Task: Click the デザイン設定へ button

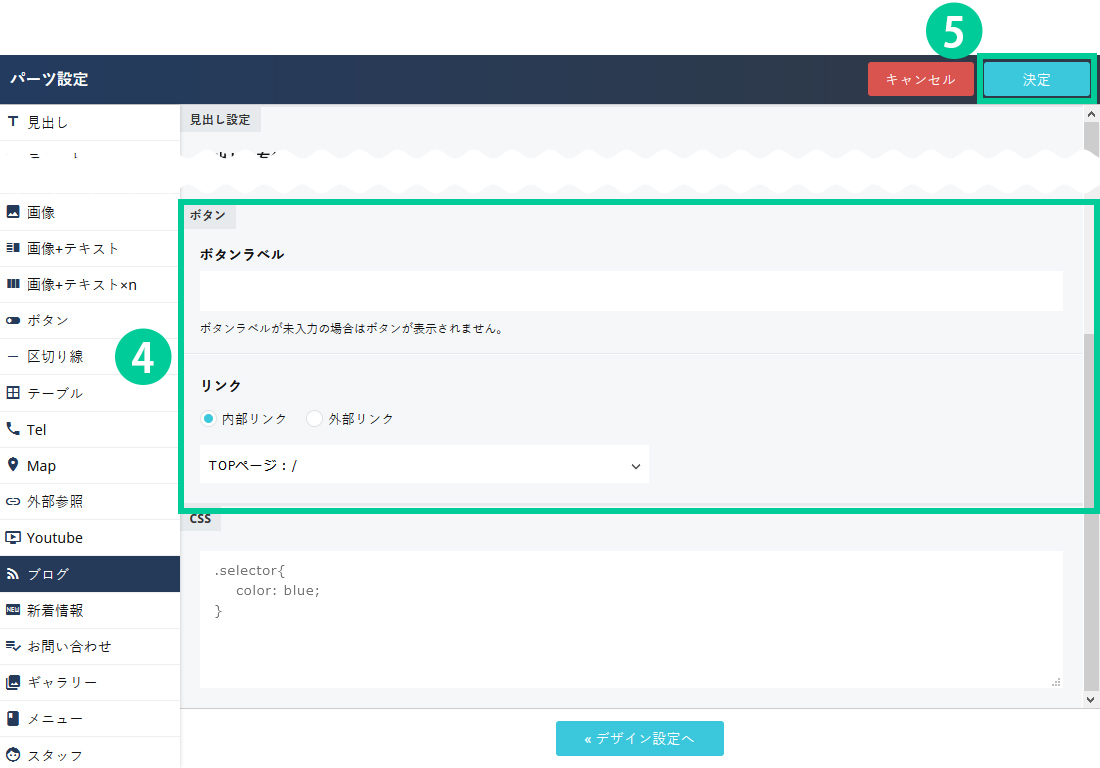Action: click(x=639, y=739)
